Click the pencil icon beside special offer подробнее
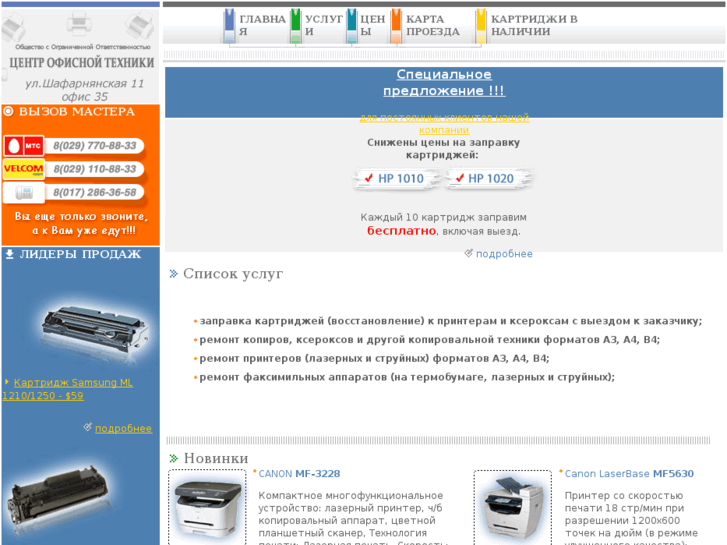 click(469, 253)
